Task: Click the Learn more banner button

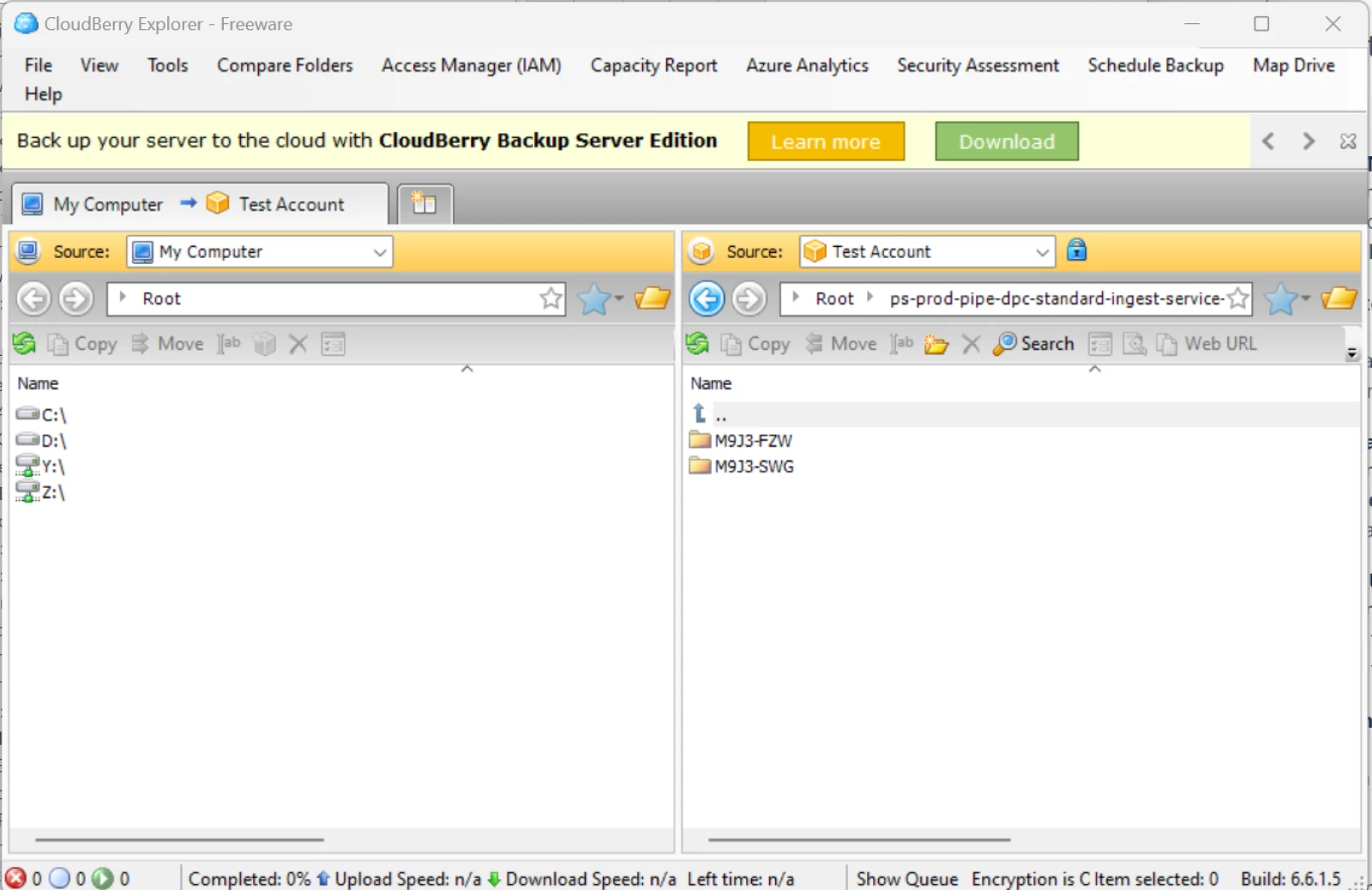Action: tap(826, 141)
